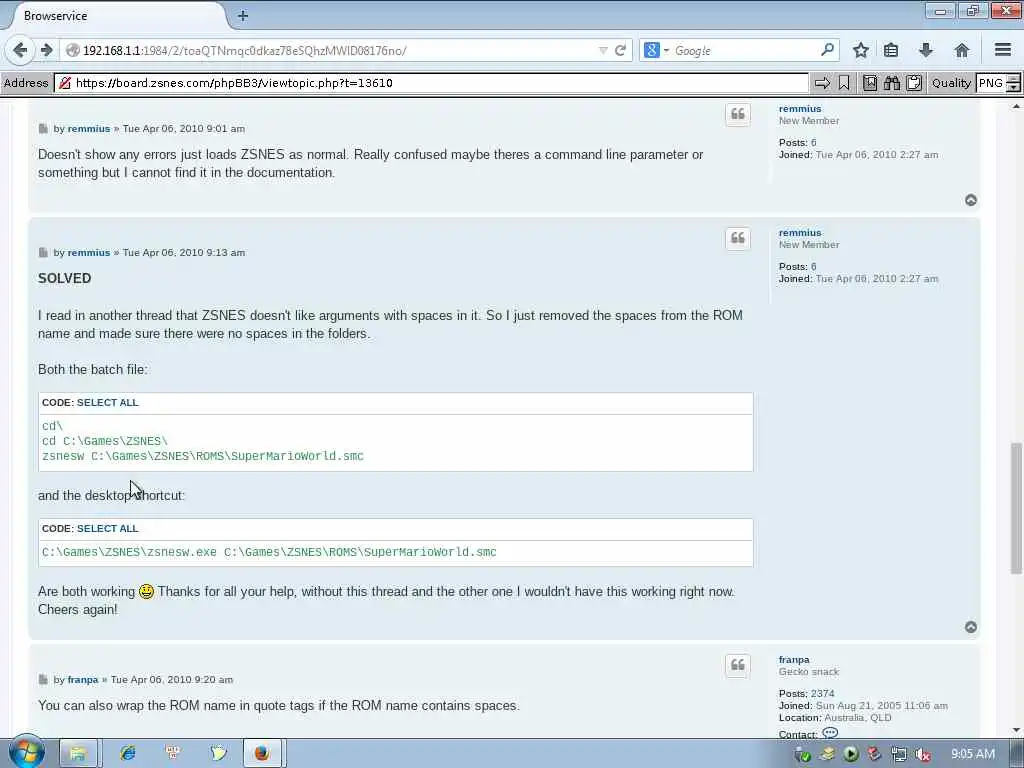
Task: Click franpa's post count 2374
Action: [x=822, y=694]
